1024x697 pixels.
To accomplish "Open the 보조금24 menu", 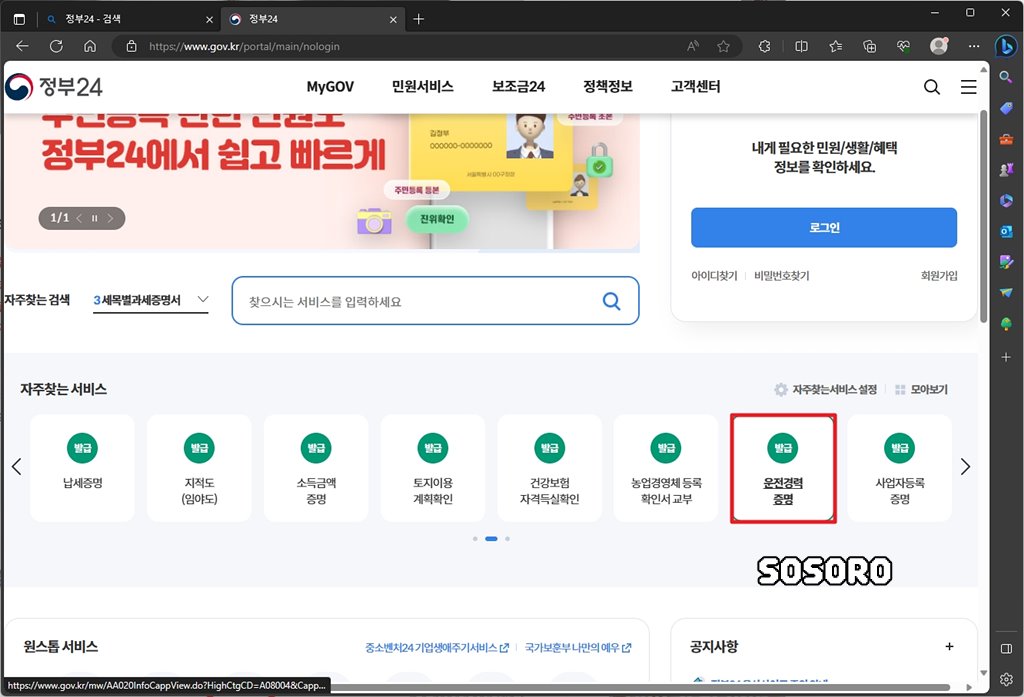I will coord(519,86).
